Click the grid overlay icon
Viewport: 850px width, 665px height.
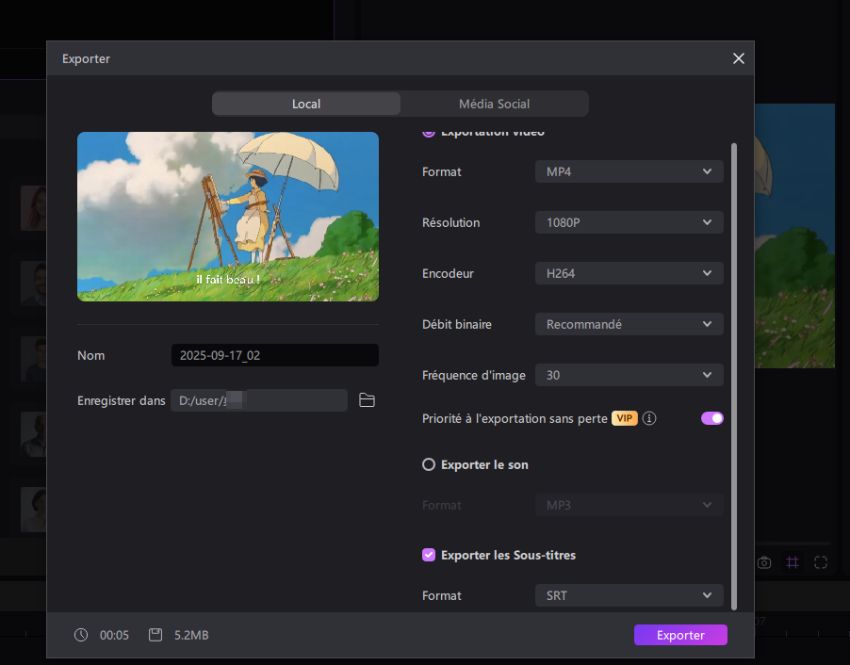pos(792,562)
